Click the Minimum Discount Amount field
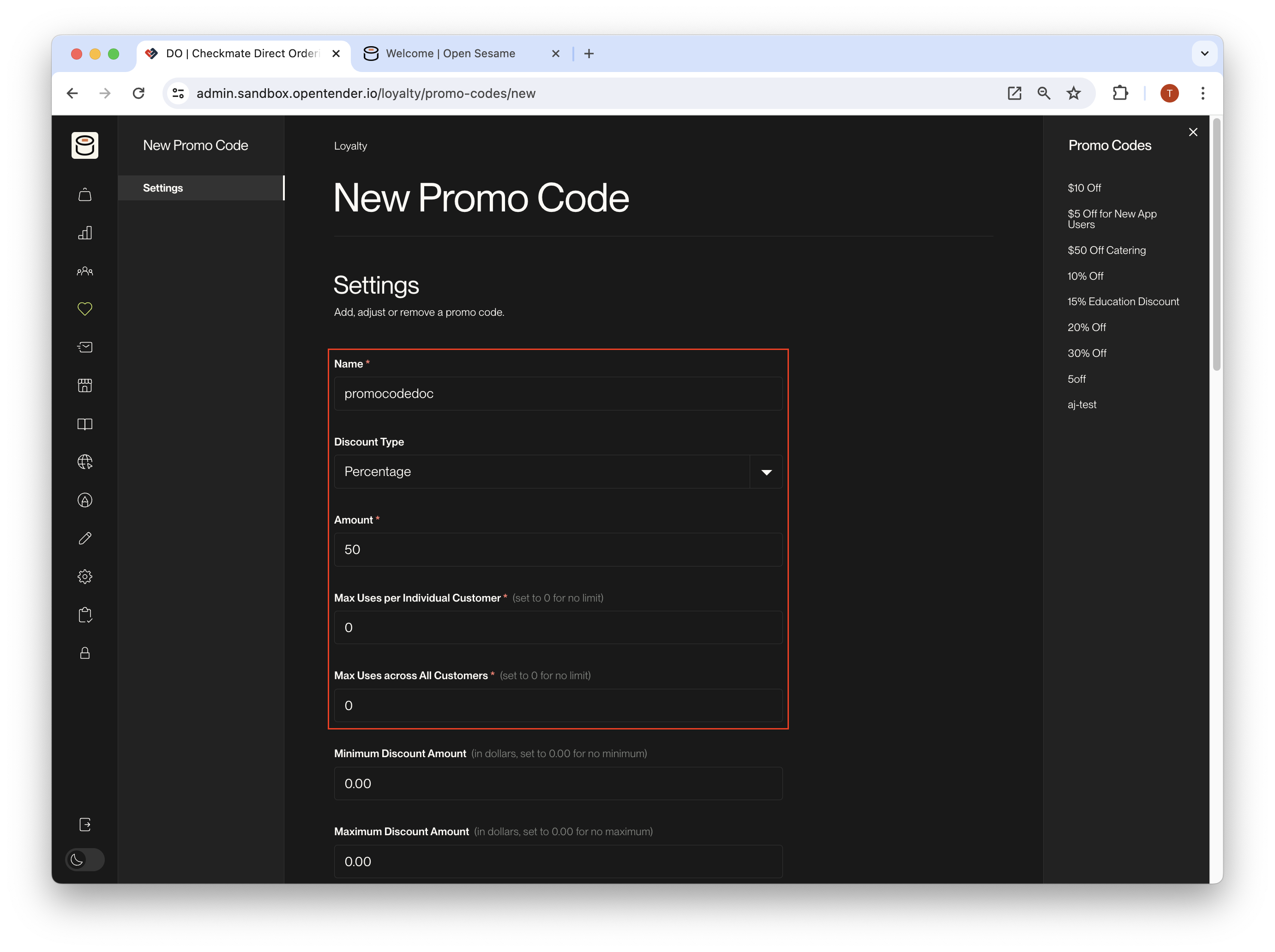 coord(558,784)
